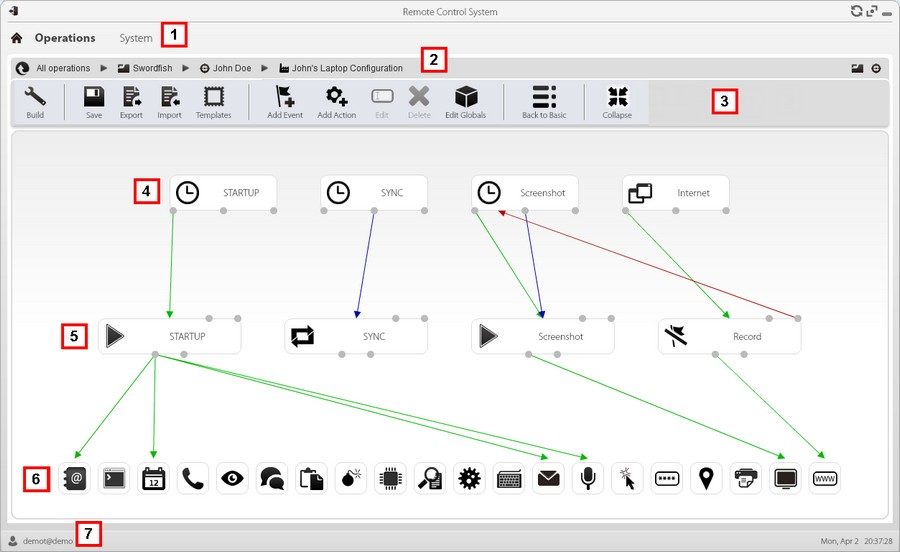Select the Addressbook module icon
Screen dimensions: 900x552
click(76, 478)
